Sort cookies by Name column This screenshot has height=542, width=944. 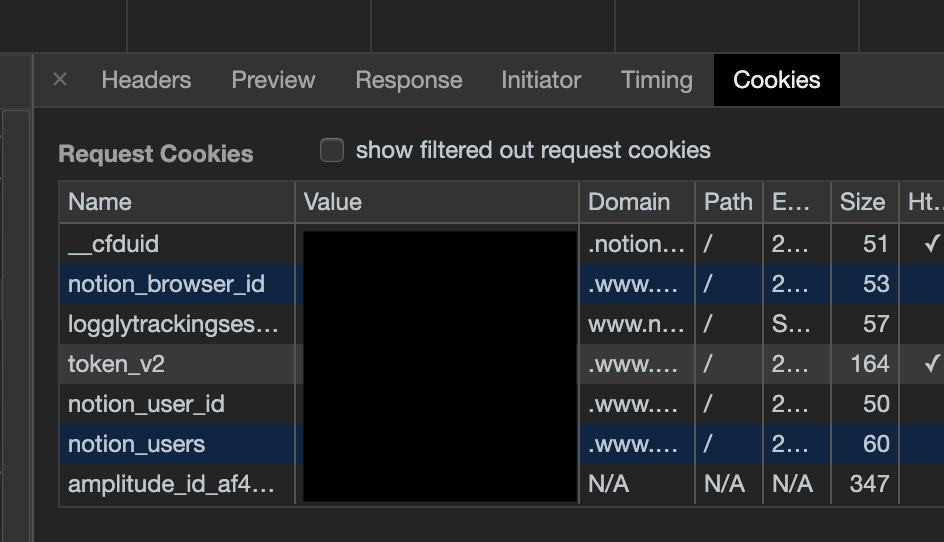[177, 202]
